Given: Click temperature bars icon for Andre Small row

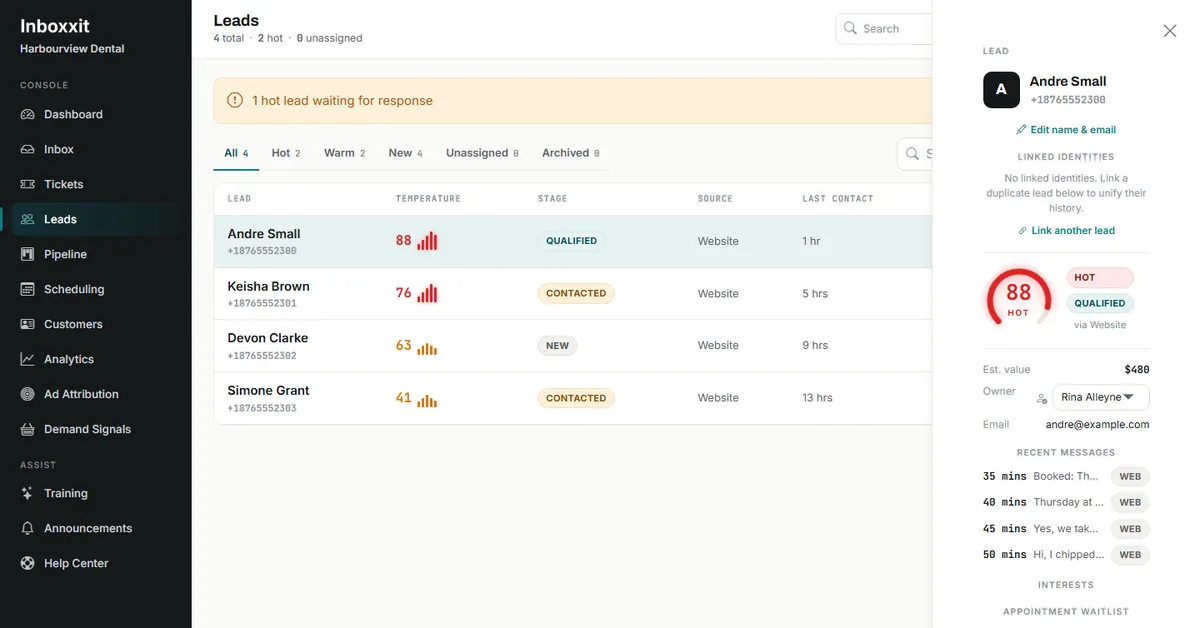Looking at the screenshot, I should click(427, 241).
